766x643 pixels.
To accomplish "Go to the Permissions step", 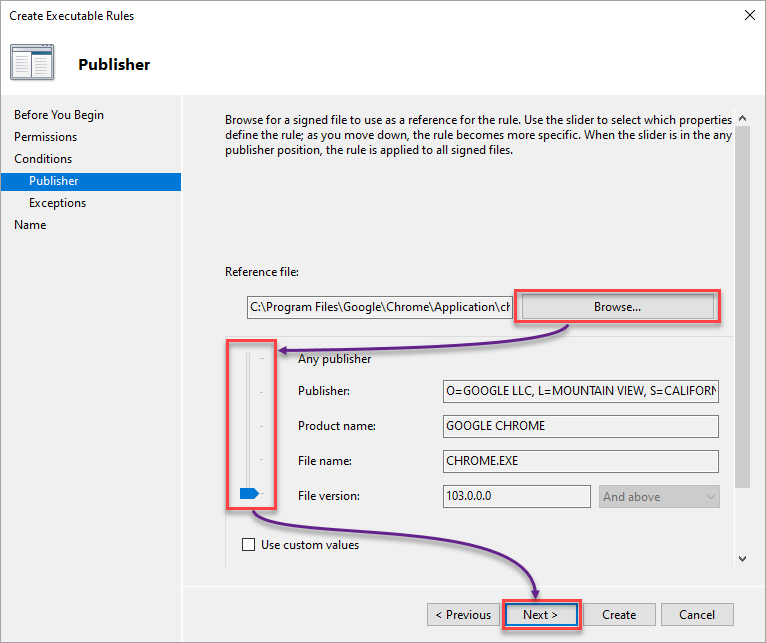I will coord(45,137).
